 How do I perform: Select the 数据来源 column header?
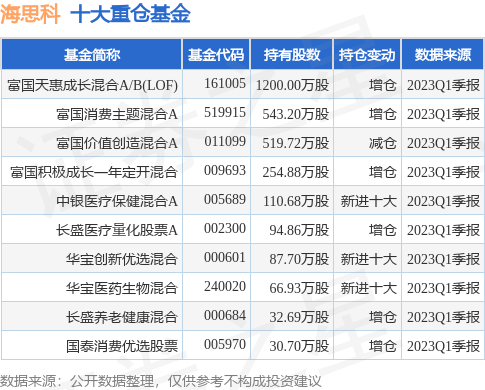443,55
